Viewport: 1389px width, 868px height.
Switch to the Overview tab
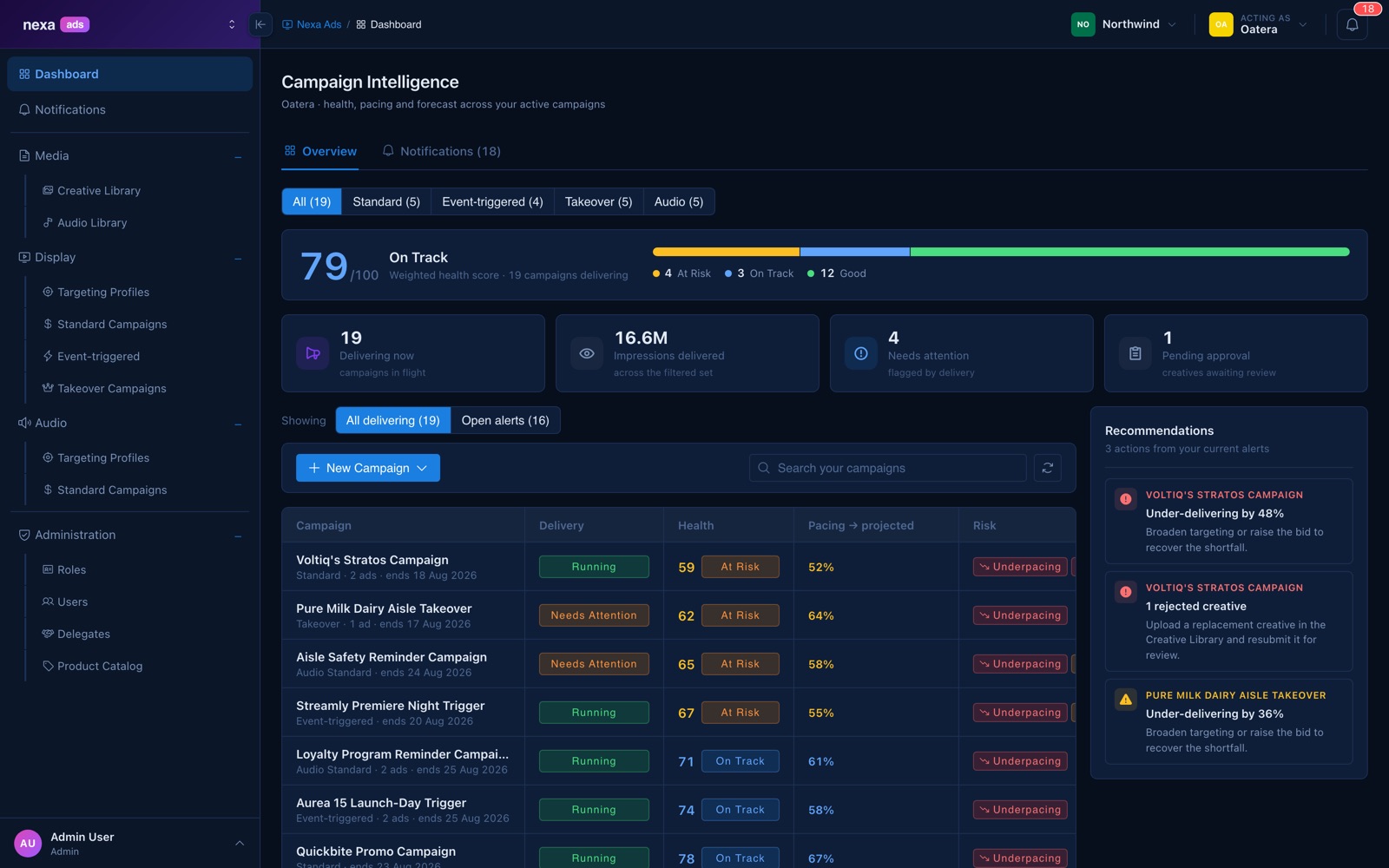[x=320, y=151]
